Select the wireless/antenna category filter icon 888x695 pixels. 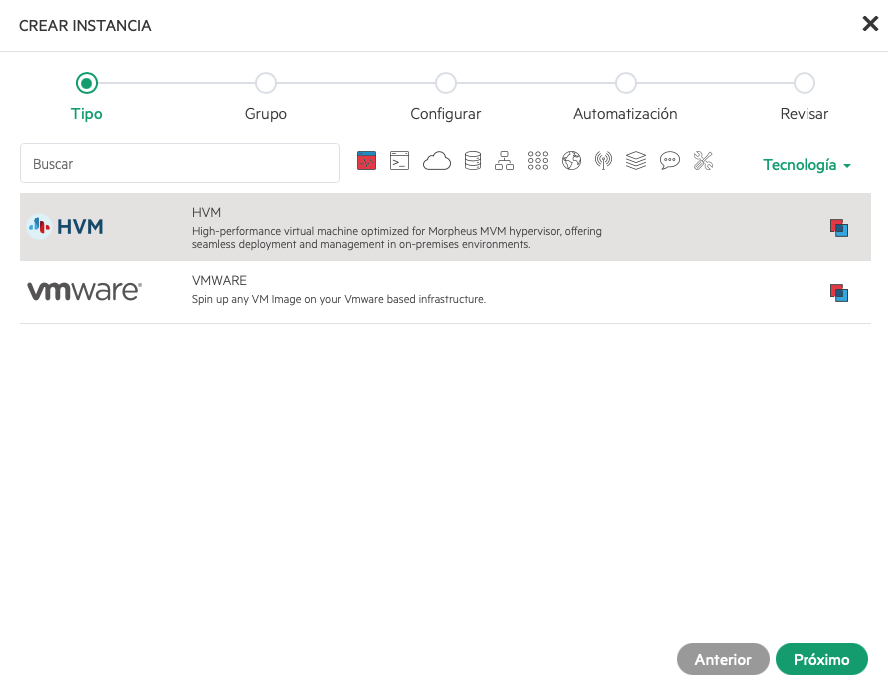point(603,160)
